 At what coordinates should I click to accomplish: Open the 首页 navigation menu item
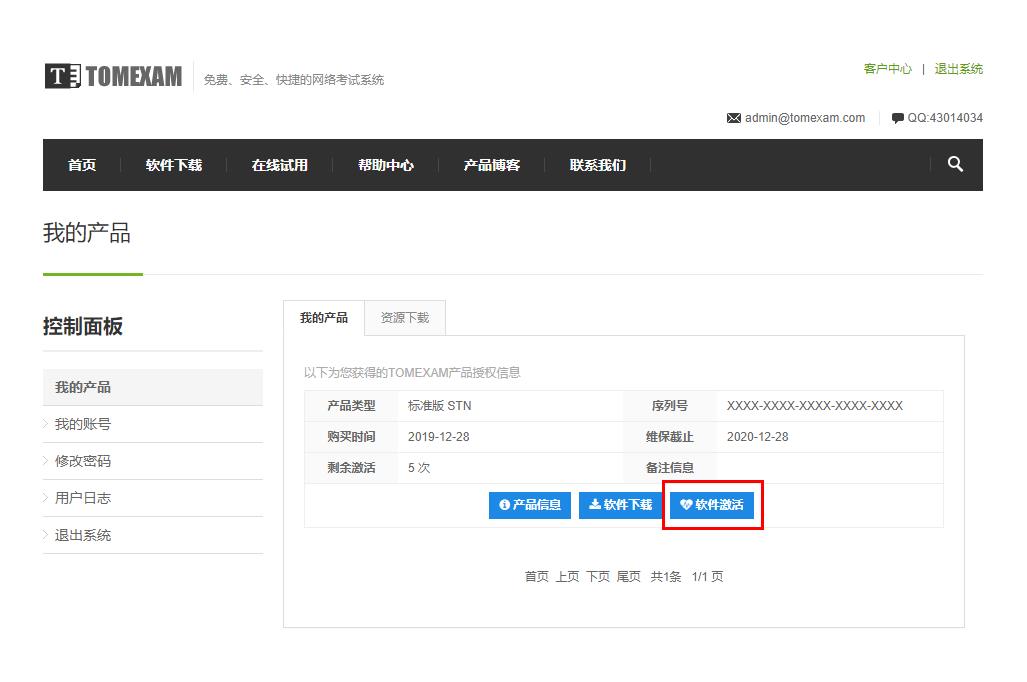pyautogui.click(x=82, y=165)
